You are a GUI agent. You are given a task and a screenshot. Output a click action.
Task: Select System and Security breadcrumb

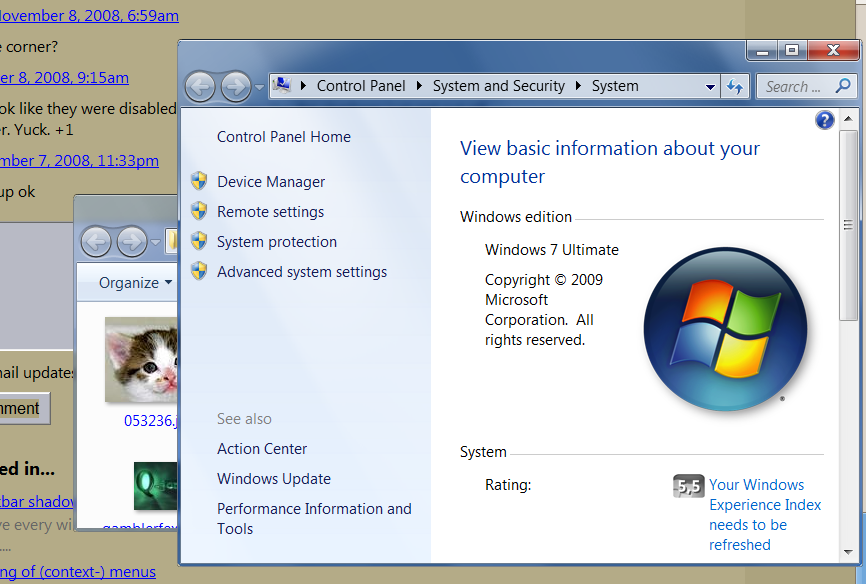coord(499,86)
